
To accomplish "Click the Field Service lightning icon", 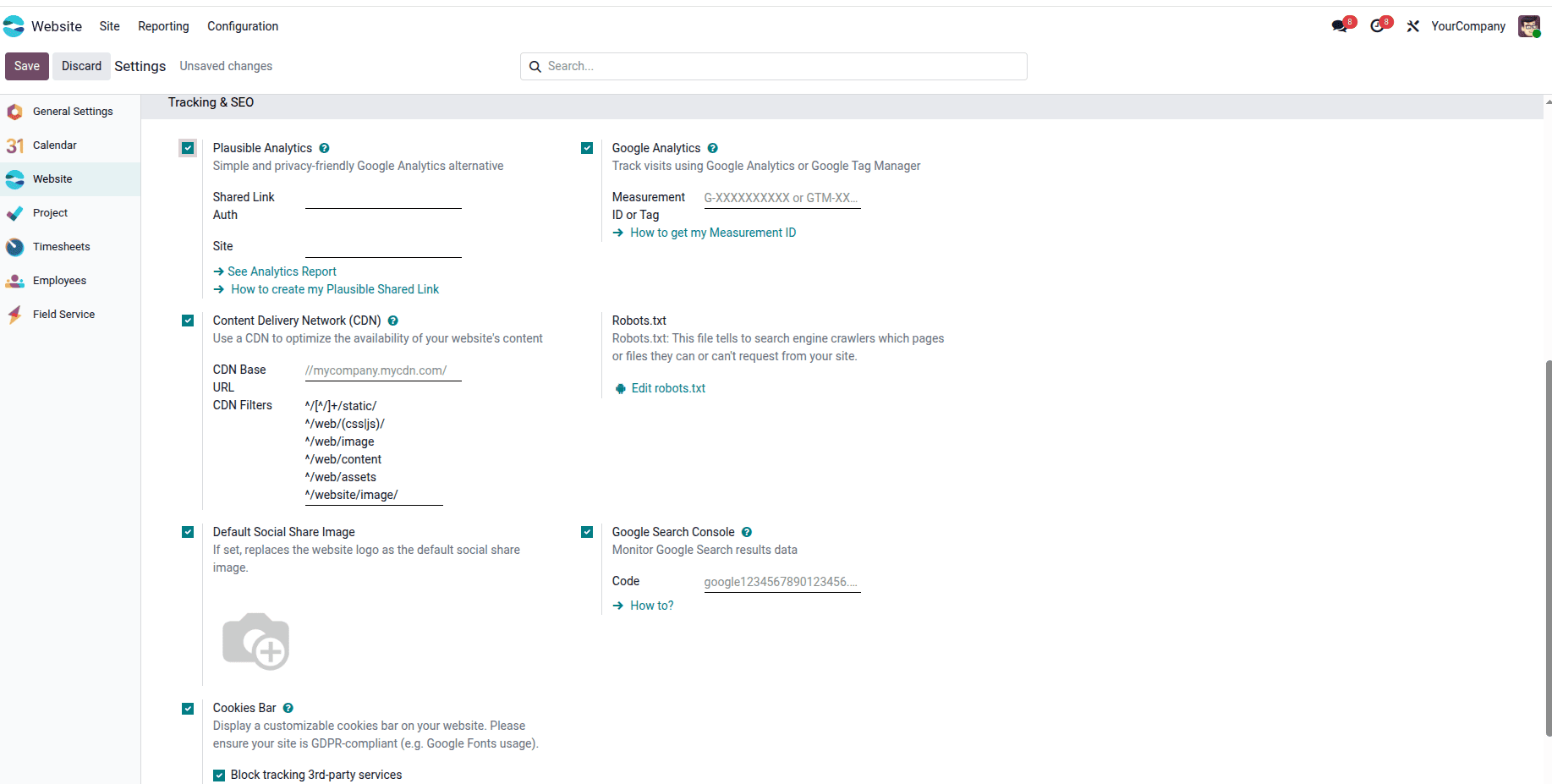I will 15,315.
